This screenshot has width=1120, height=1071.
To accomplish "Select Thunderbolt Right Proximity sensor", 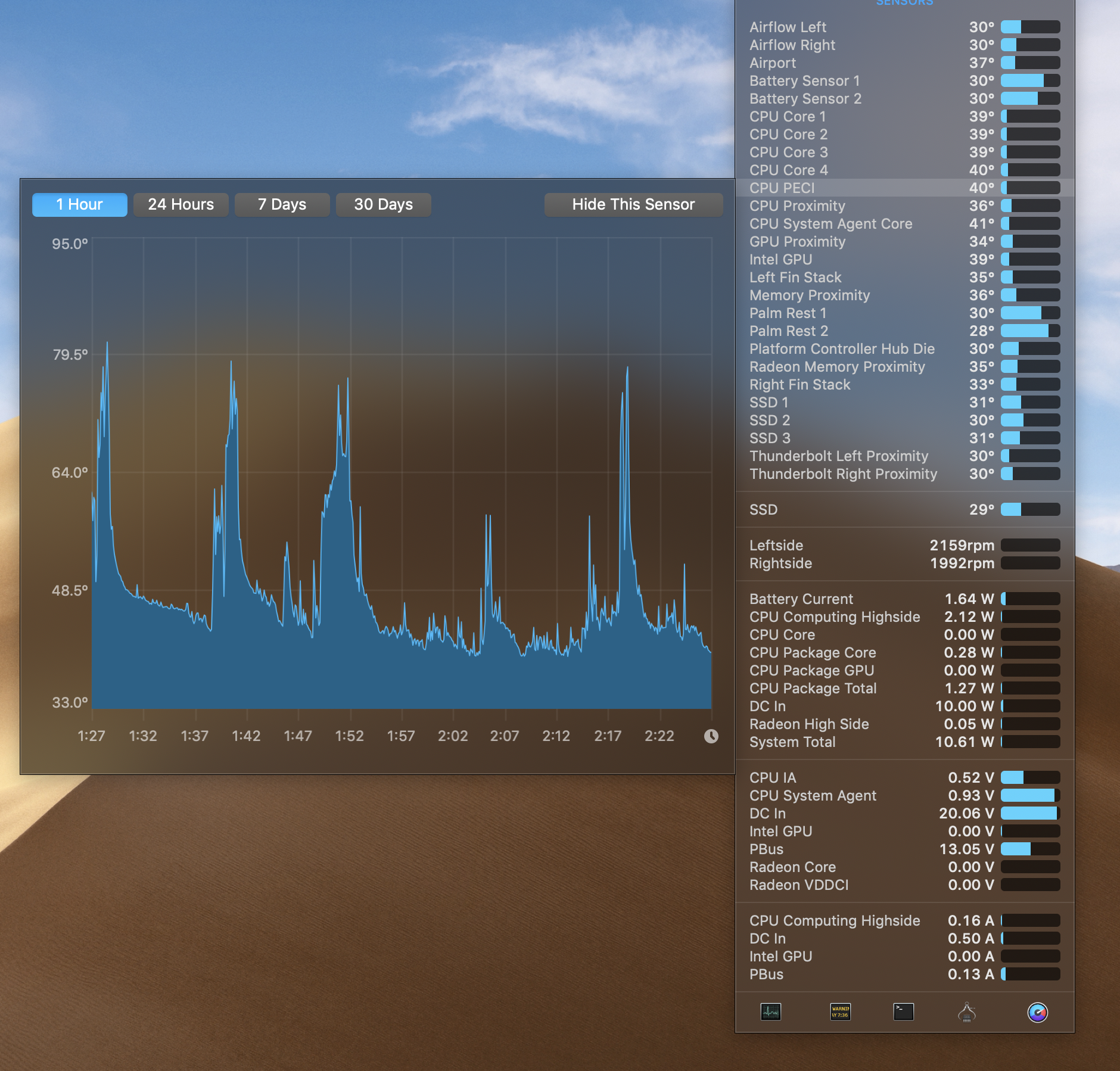I will point(905,474).
